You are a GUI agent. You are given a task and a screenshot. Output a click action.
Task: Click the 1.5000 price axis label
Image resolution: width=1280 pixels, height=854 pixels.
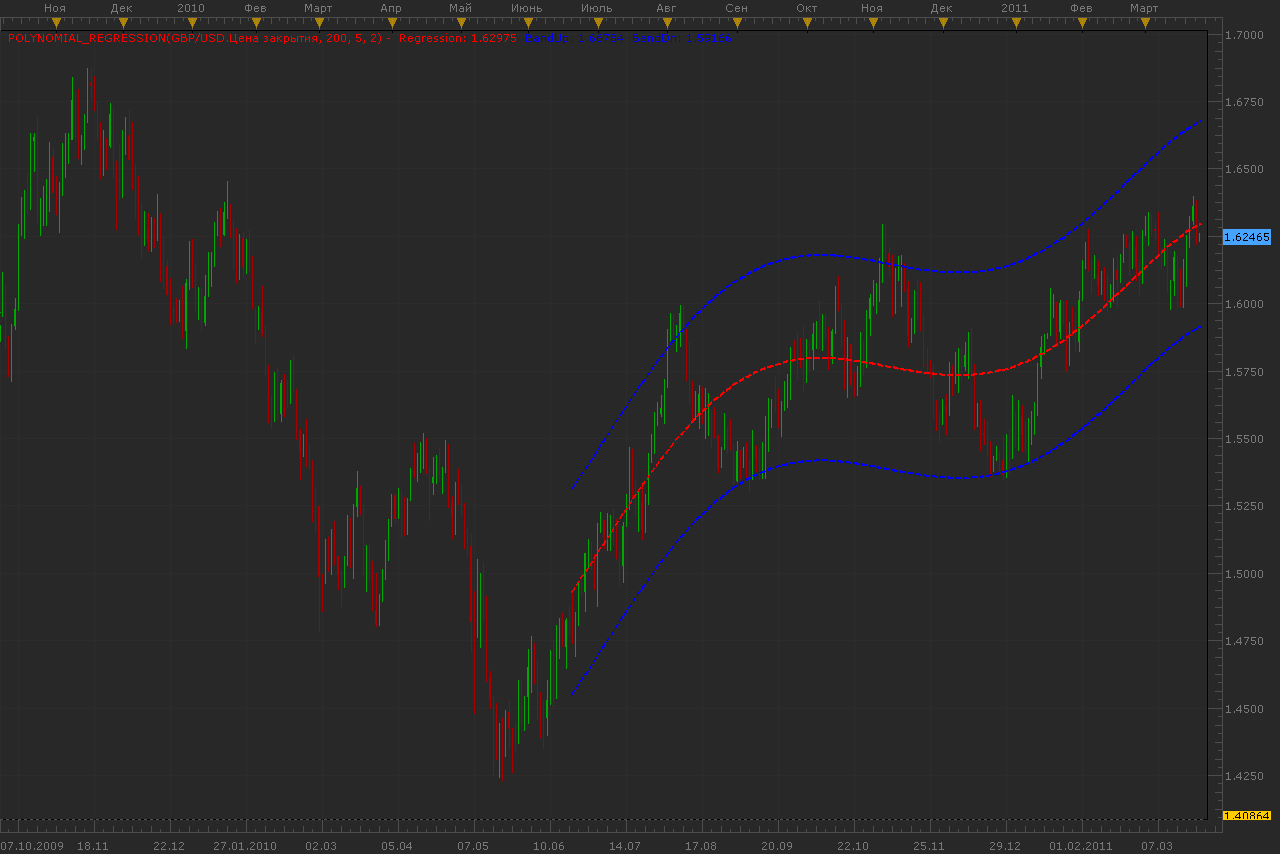1246,575
